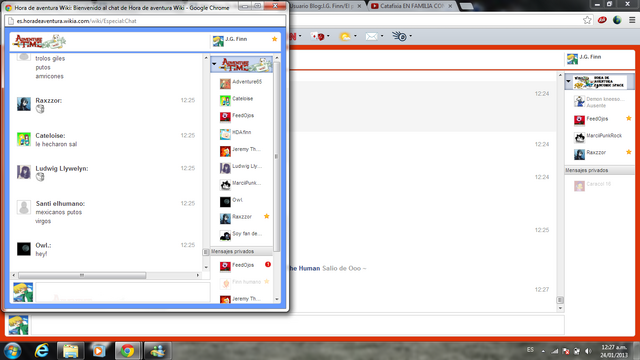Image resolution: width=640 pixels, height=360 pixels.
Task: Click the Mensajes privados header in popup
Action: point(241,251)
